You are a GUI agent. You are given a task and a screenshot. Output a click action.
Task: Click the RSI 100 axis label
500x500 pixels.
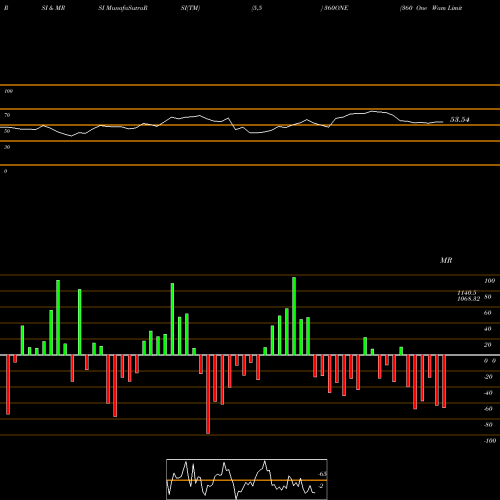(8, 91)
